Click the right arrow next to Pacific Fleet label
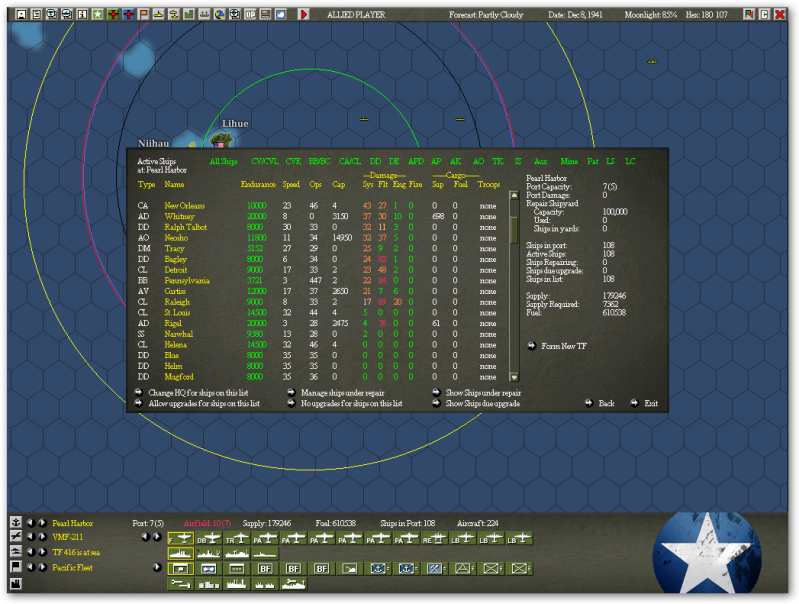799x604 pixels. click(42, 567)
